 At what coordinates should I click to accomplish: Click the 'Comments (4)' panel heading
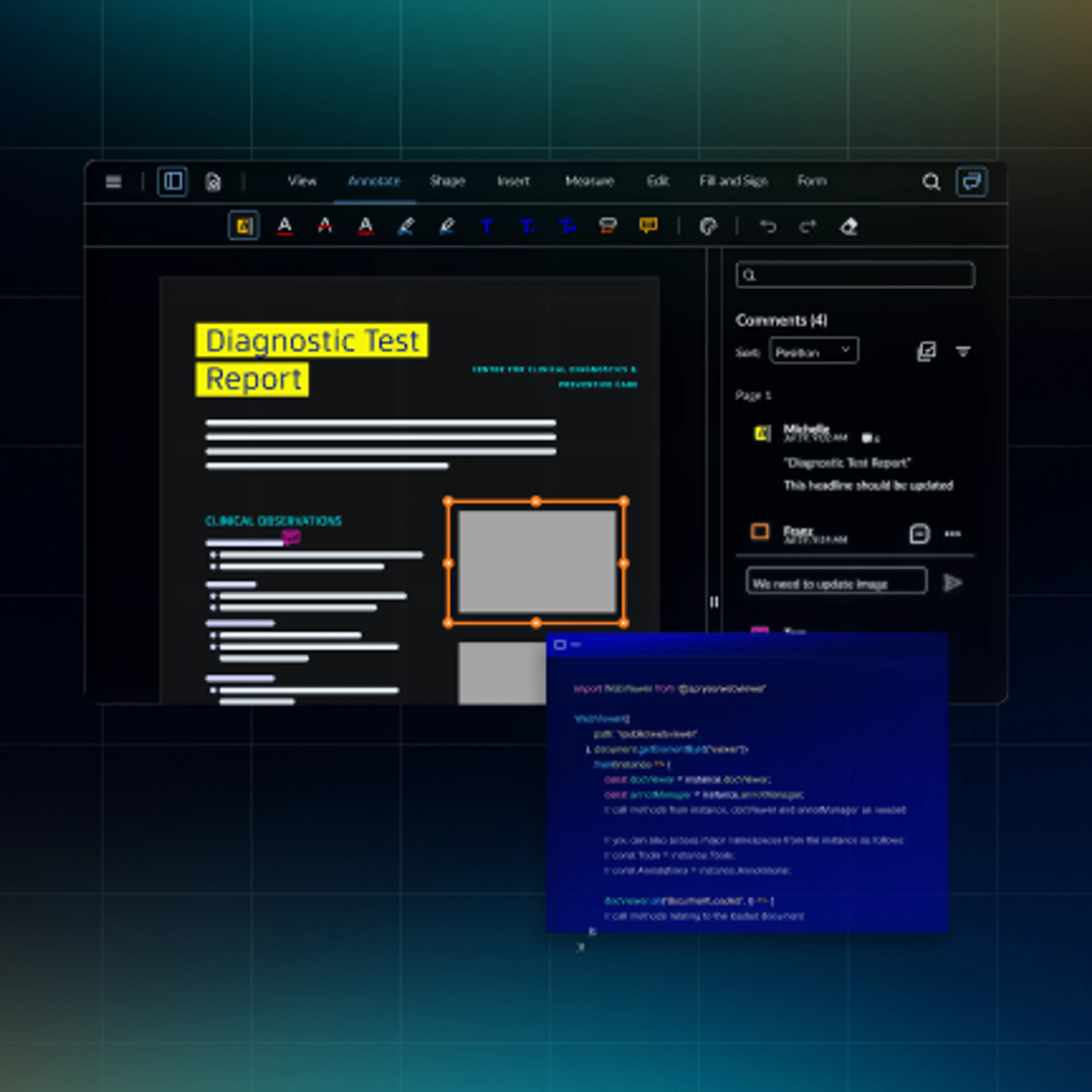[x=781, y=320]
